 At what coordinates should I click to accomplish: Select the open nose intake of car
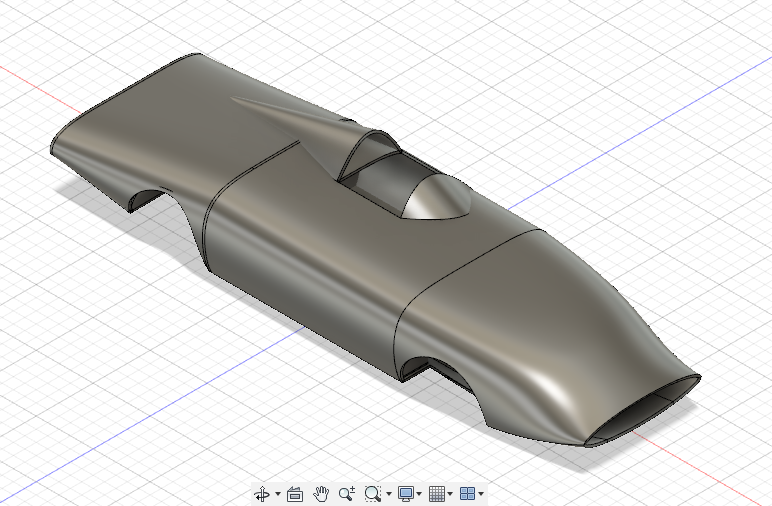[643, 412]
